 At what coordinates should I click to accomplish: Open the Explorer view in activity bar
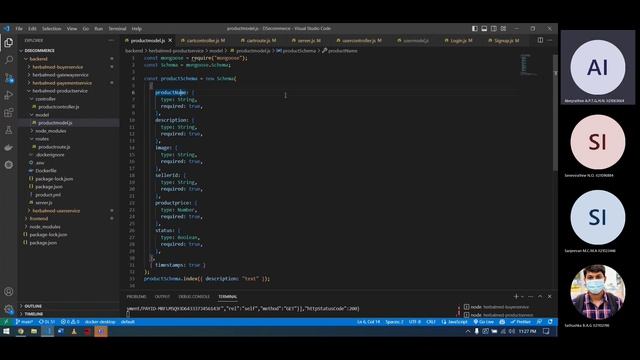[9, 43]
